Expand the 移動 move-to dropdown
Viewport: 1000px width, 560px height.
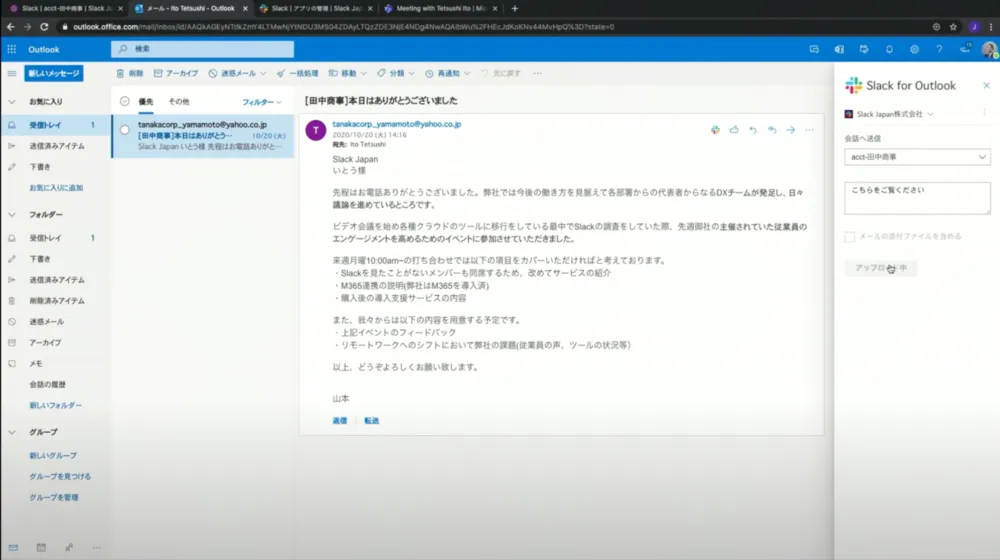[x=364, y=73]
